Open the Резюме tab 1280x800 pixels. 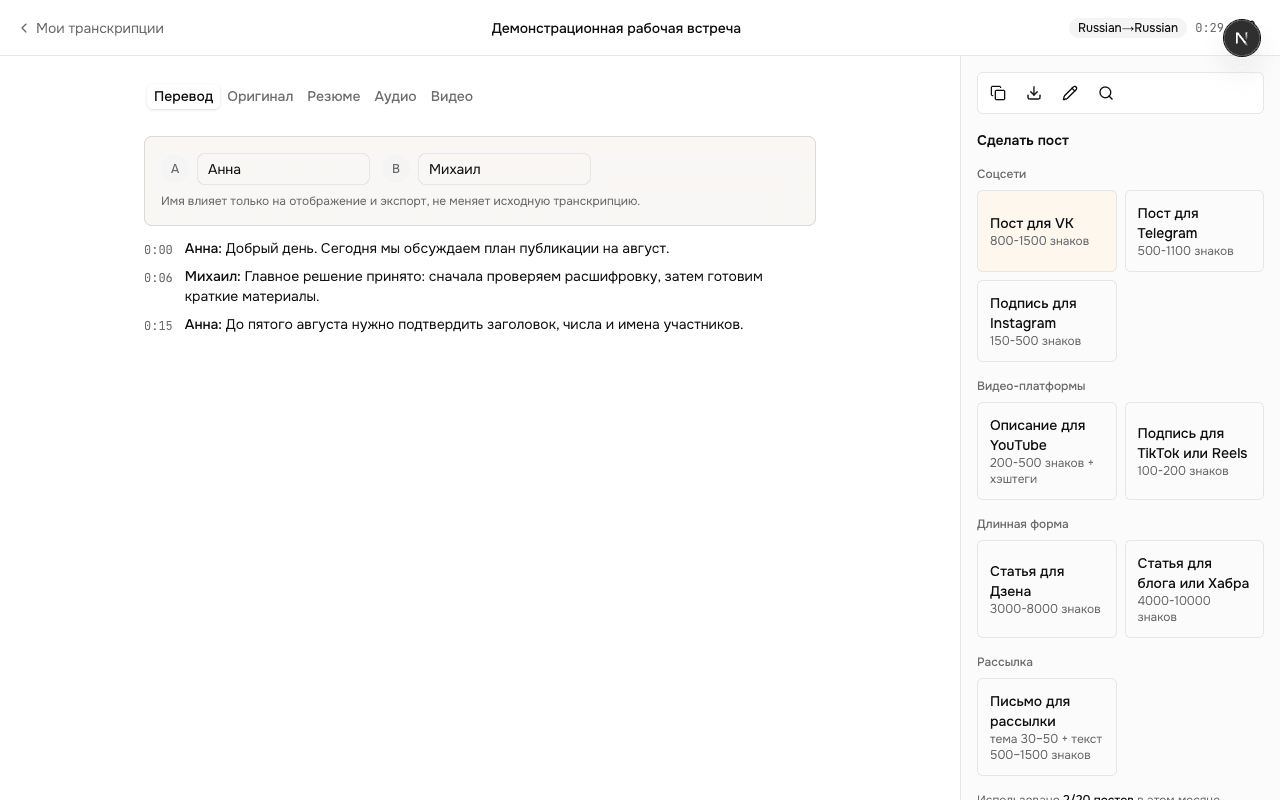(333, 96)
